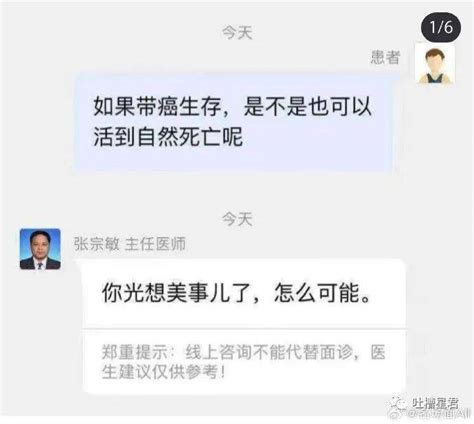
Task: Open Dr. 张宗敏's profile photo
Action: coord(40,249)
